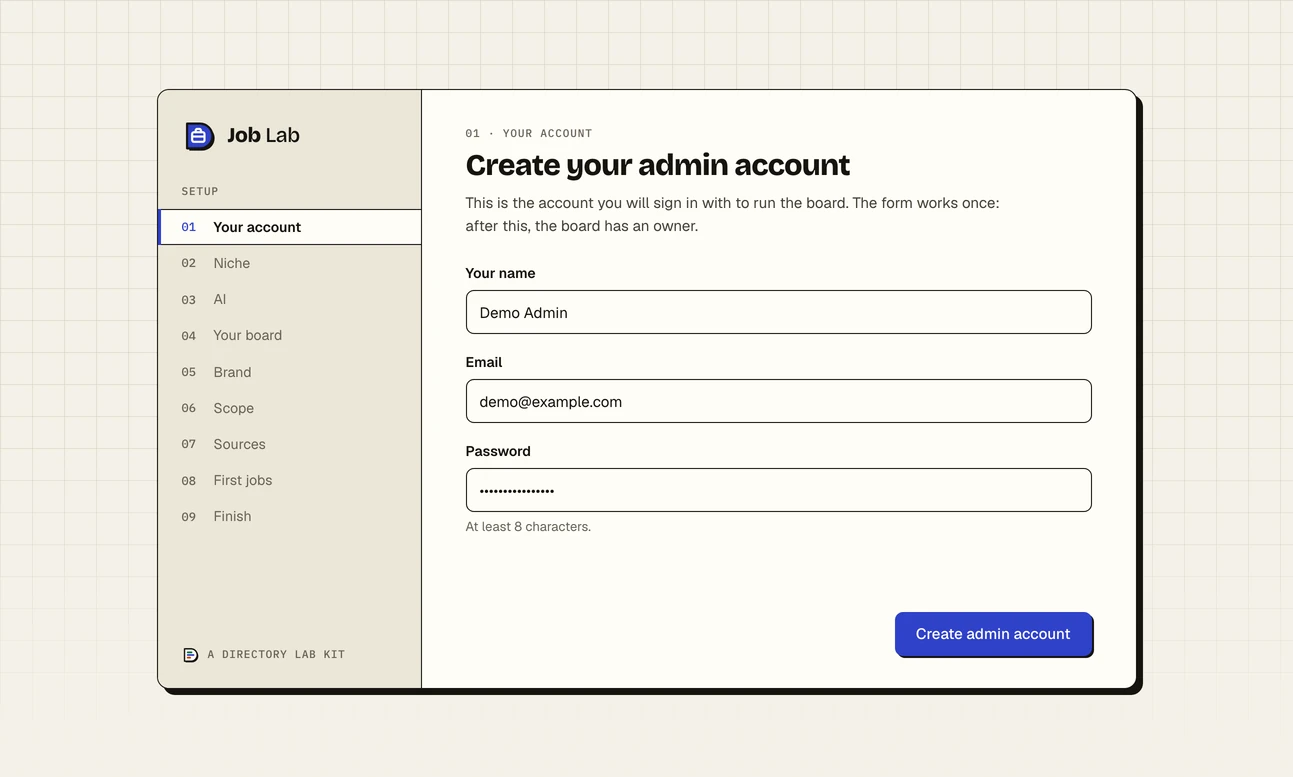Viewport: 1293px width, 777px height.
Task: Click the "A DIRECTORY LAB KIT" footer text
Action: [x=276, y=655]
